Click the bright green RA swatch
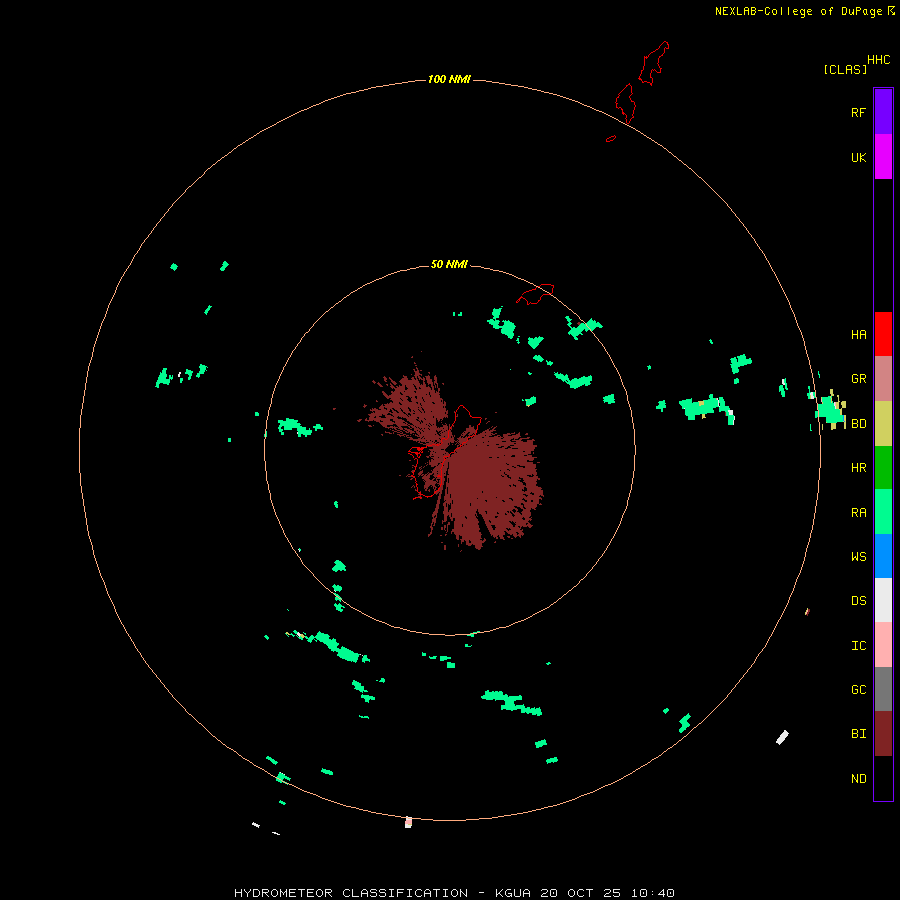Screen dimensions: 900x900 (883, 512)
